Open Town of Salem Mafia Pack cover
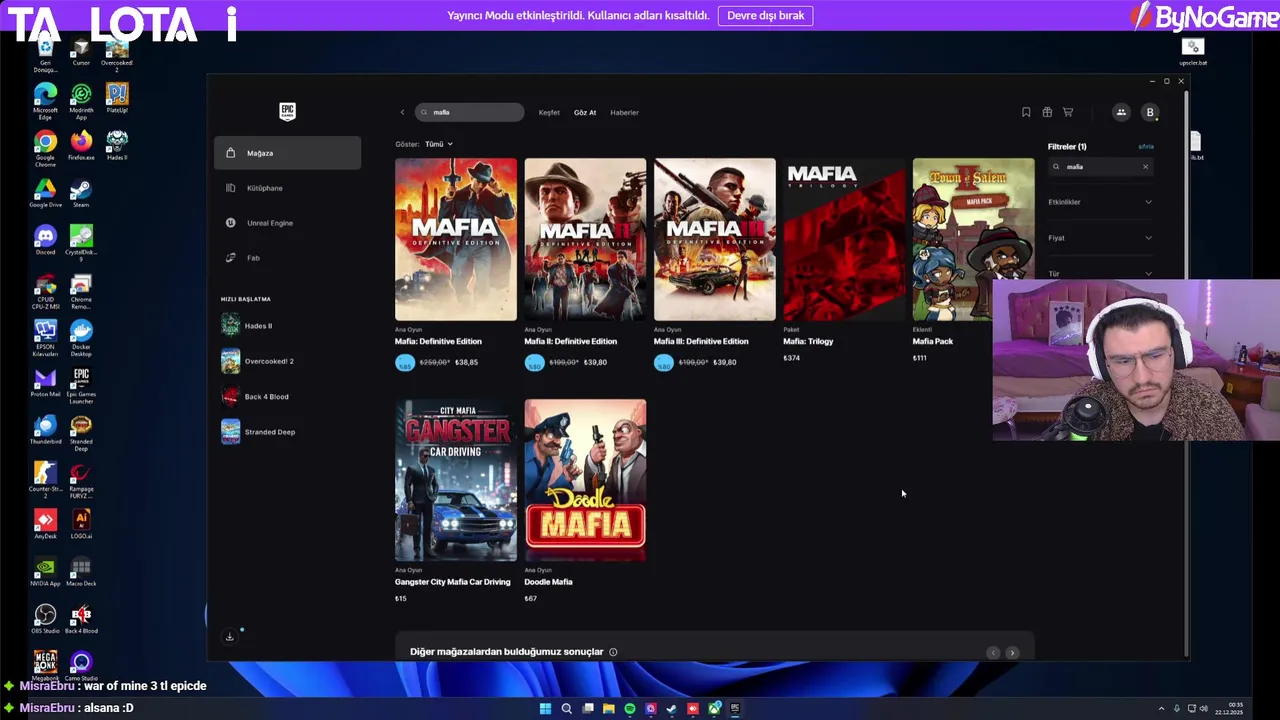The height and width of the screenshot is (720, 1280). pyautogui.click(x=973, y=239)
